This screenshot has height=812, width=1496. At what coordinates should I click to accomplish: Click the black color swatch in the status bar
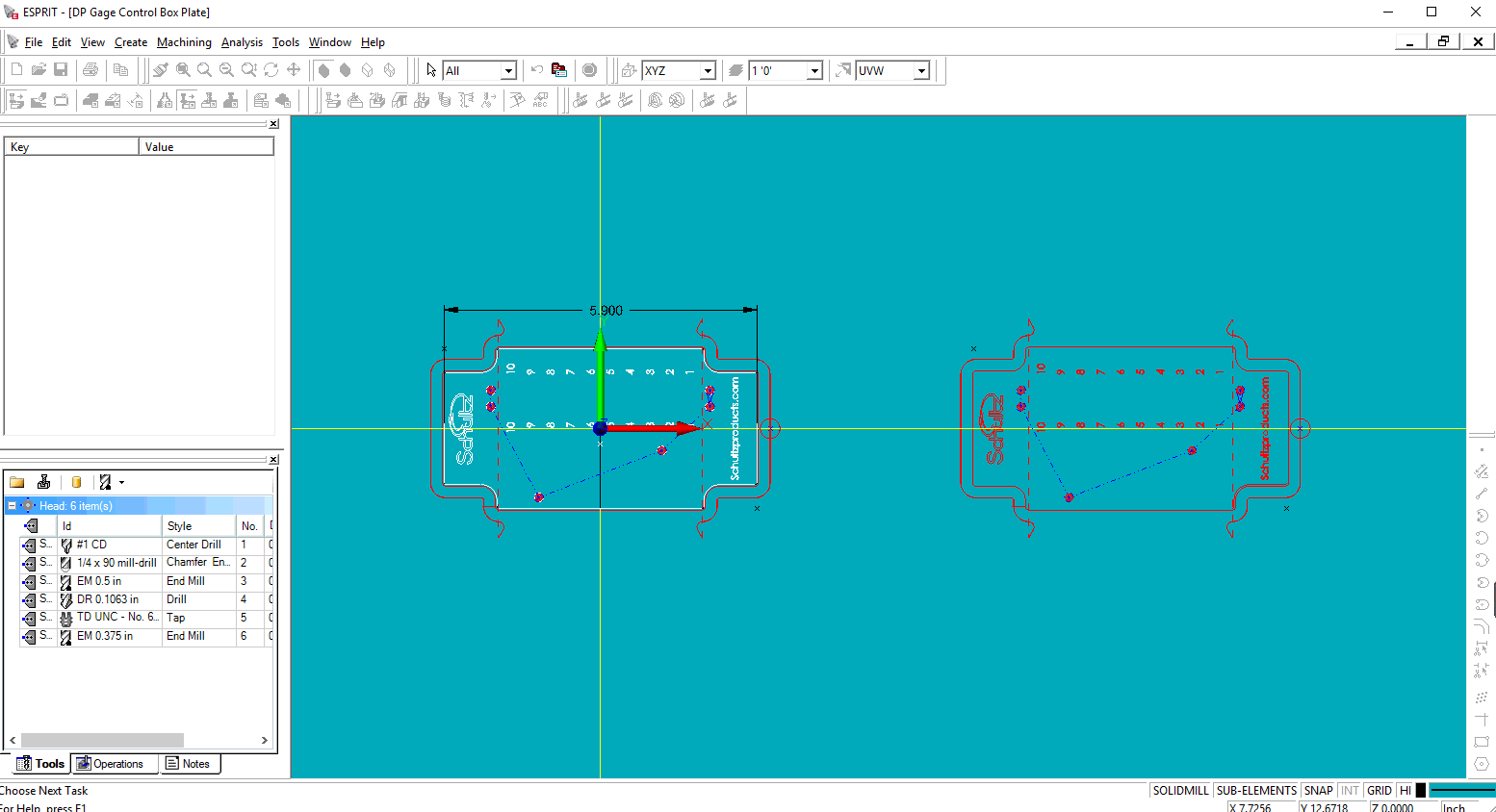tap(1421, 791)
